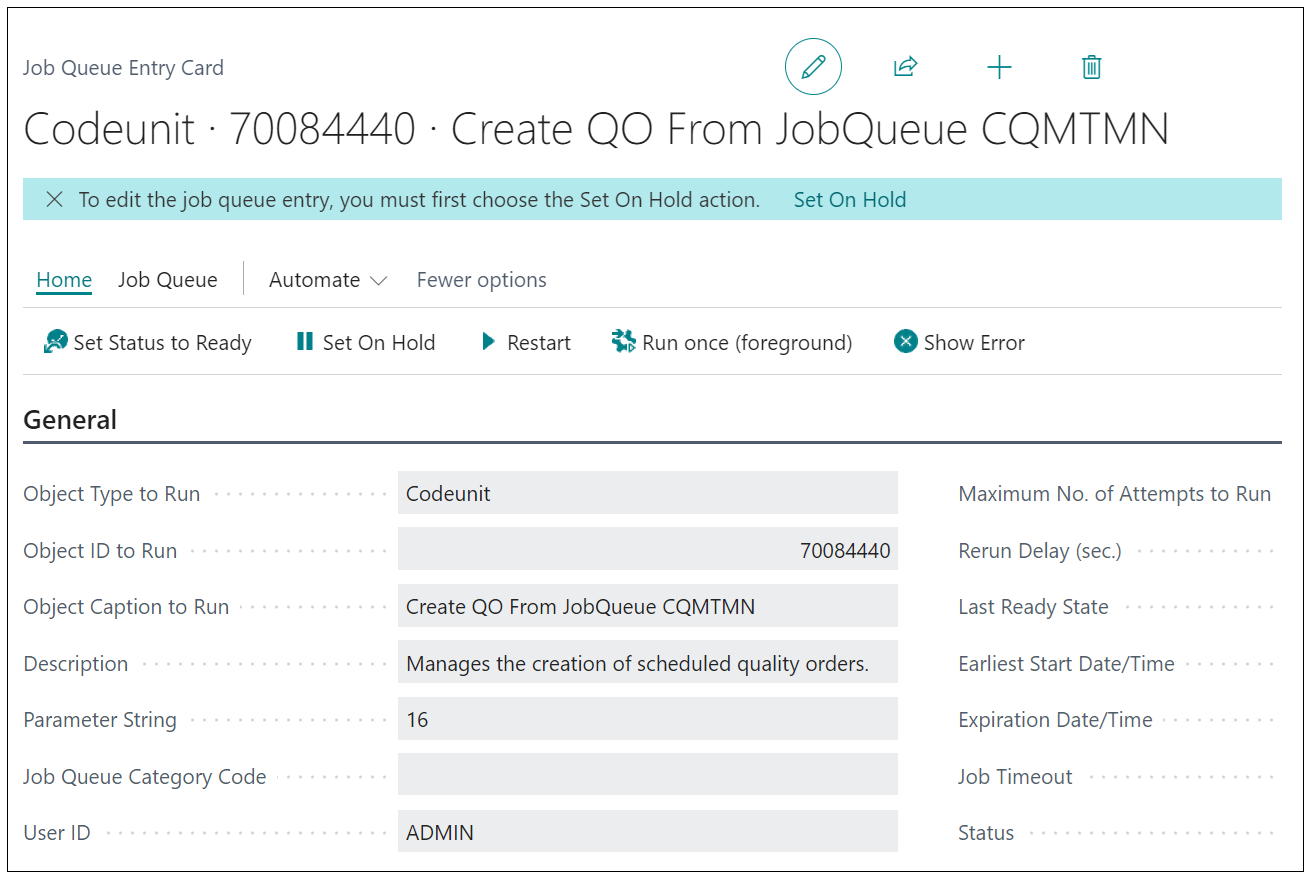Click the Set On Hold link
1311x880 pixels.
[x=849, y=199]
